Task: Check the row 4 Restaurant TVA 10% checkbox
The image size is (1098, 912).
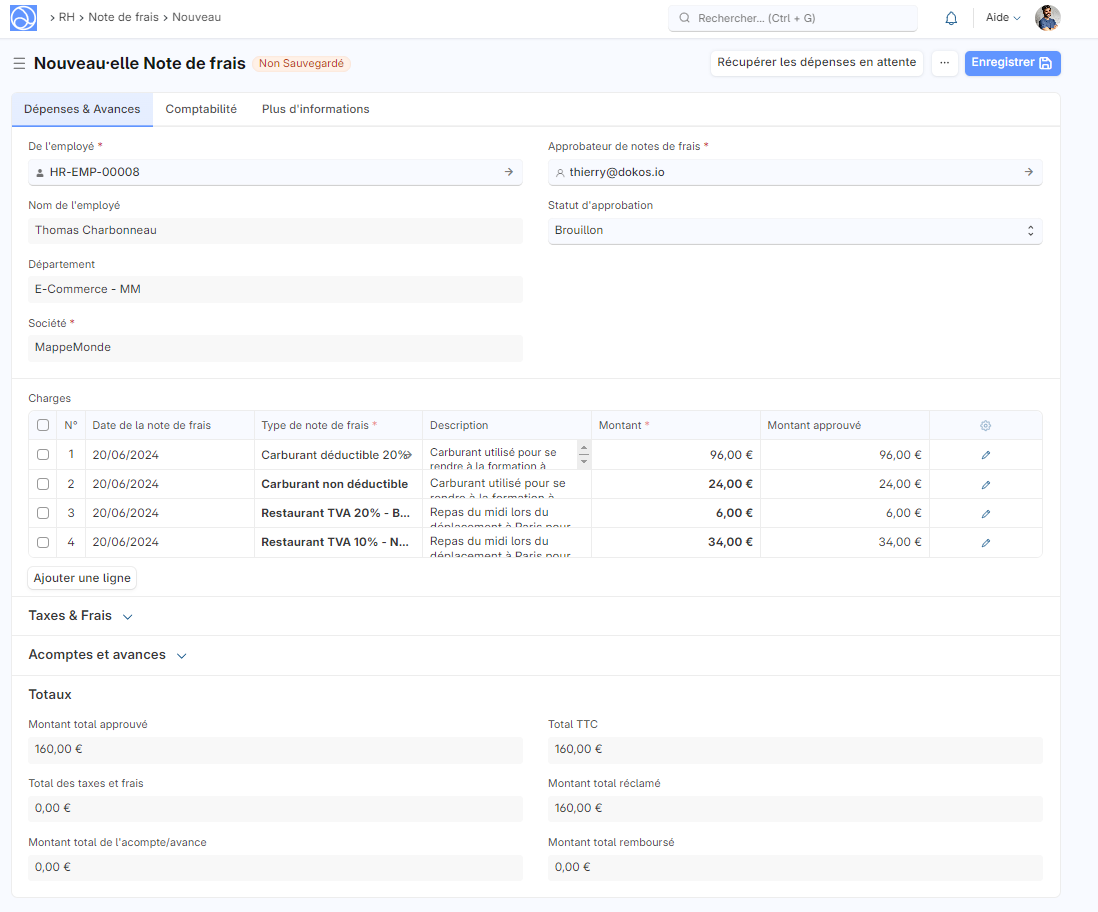Action: point(43,543)
